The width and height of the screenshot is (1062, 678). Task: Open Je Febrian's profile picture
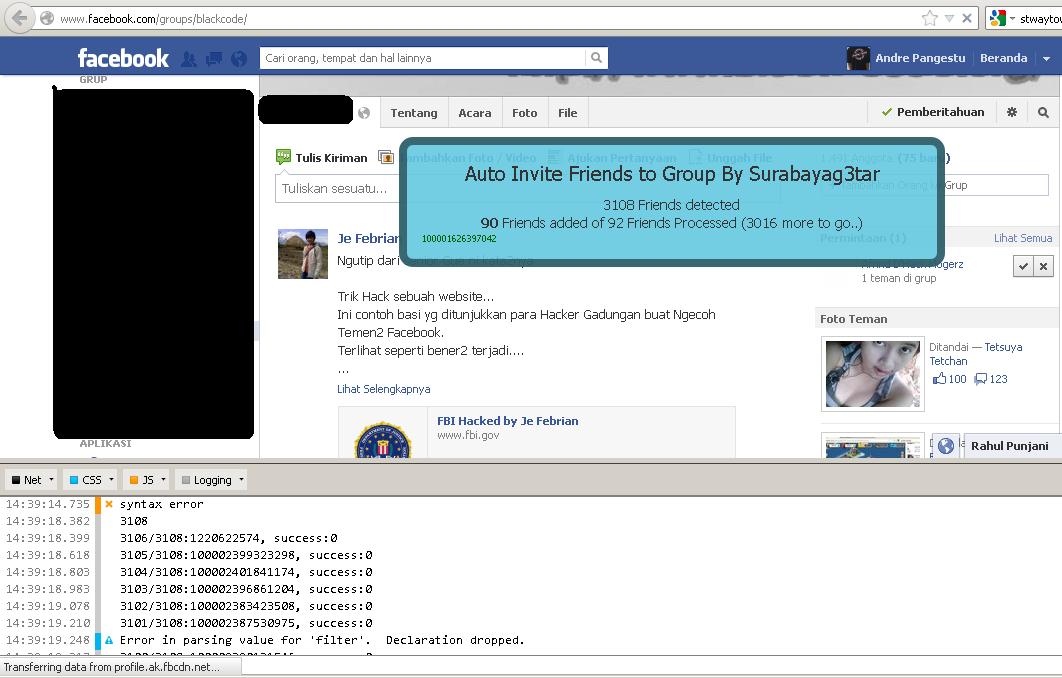point(303,254)
